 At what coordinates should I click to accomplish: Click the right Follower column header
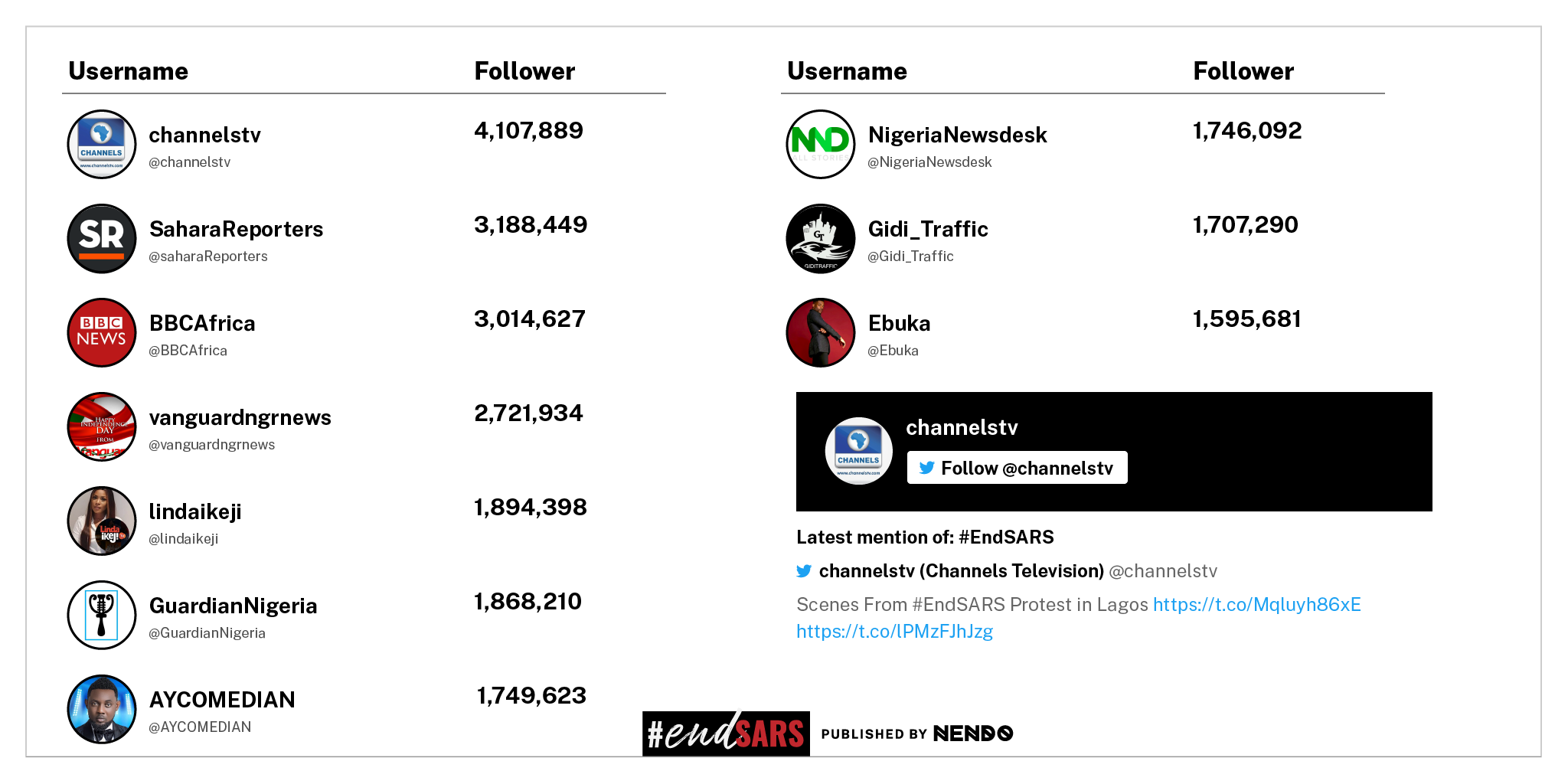1243,71
